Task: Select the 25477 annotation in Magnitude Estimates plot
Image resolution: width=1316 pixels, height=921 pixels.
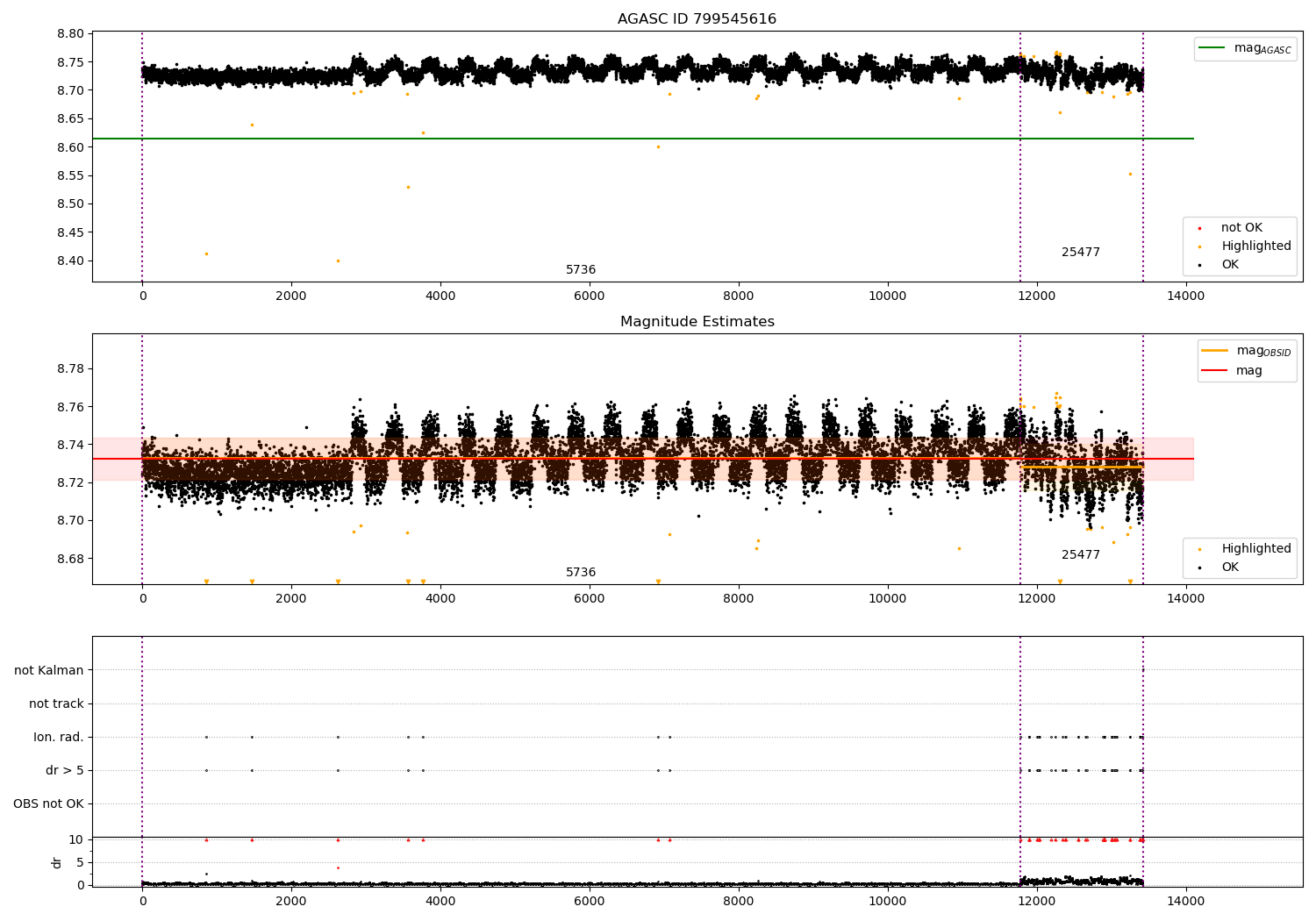Action: click(x=1081, y=555)
